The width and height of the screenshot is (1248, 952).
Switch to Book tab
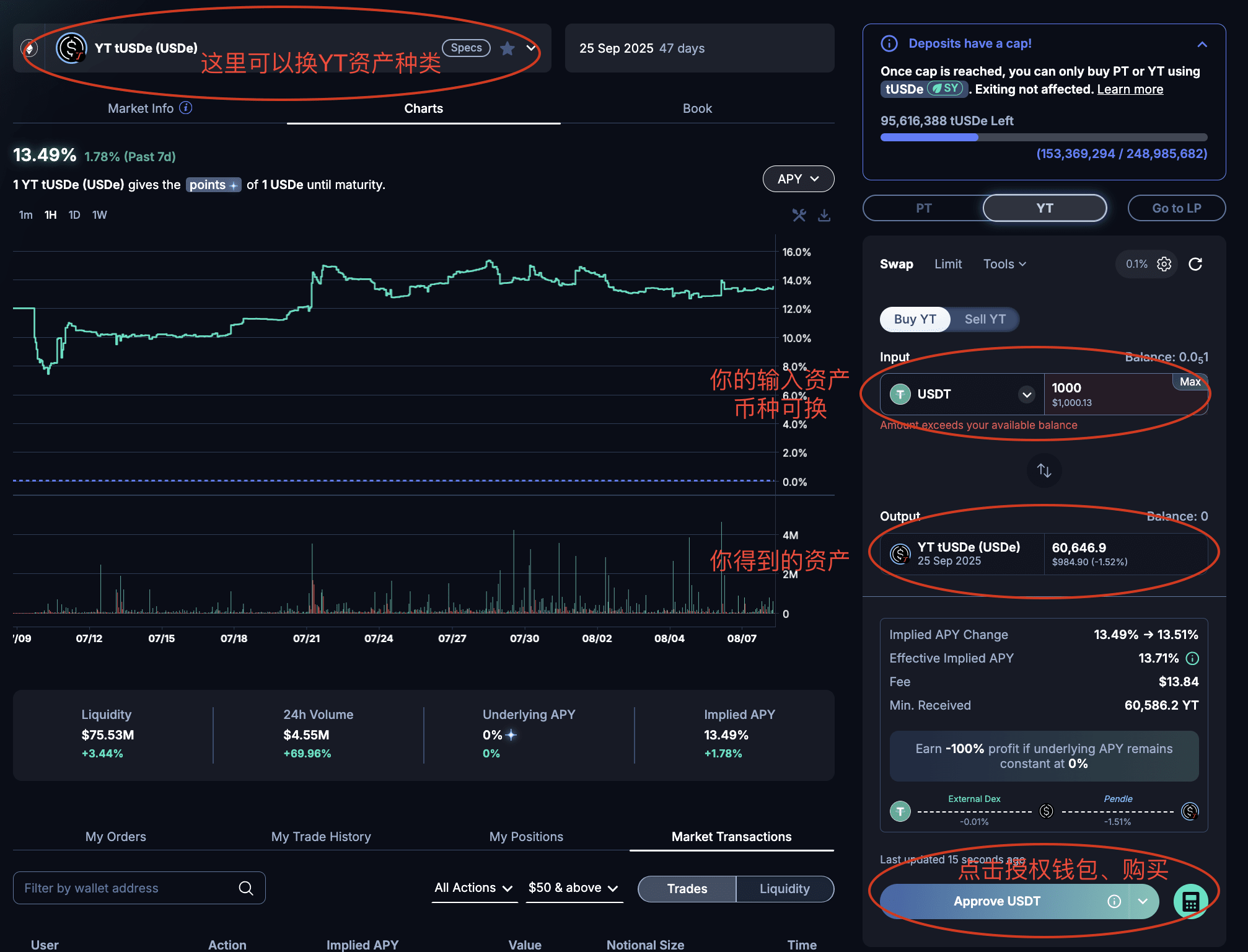click(697, 108)
